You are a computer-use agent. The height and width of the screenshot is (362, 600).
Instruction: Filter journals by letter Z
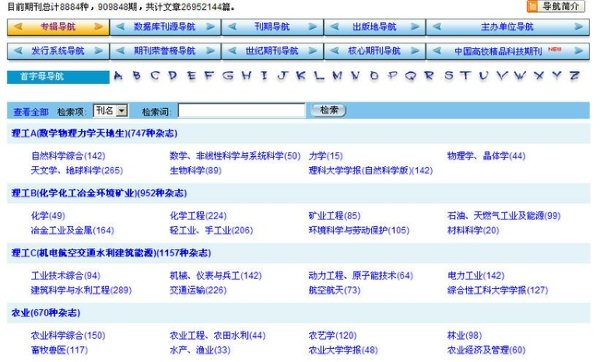click(574, 76)
